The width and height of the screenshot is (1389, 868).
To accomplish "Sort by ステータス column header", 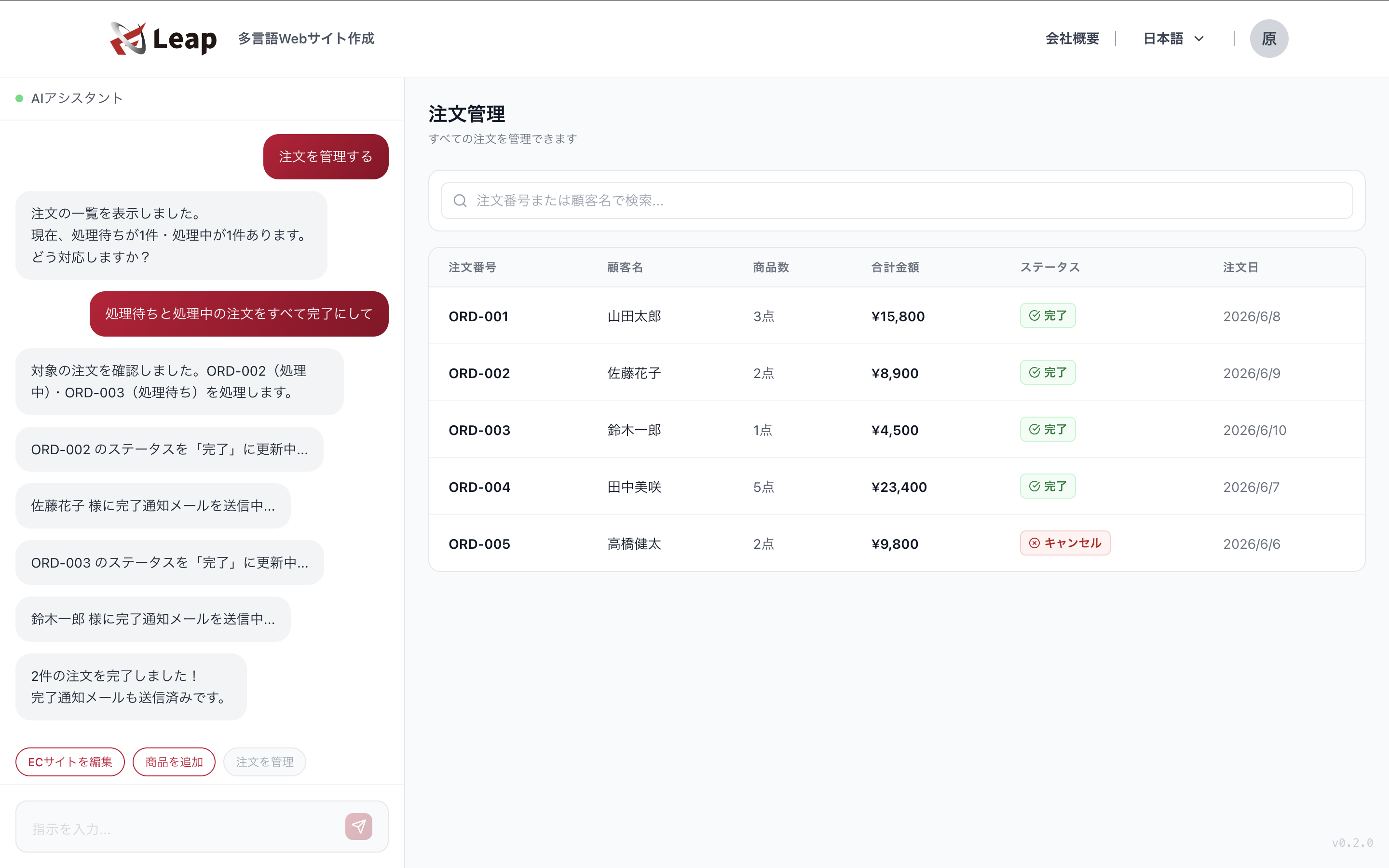I will [x=1050, y=268].
